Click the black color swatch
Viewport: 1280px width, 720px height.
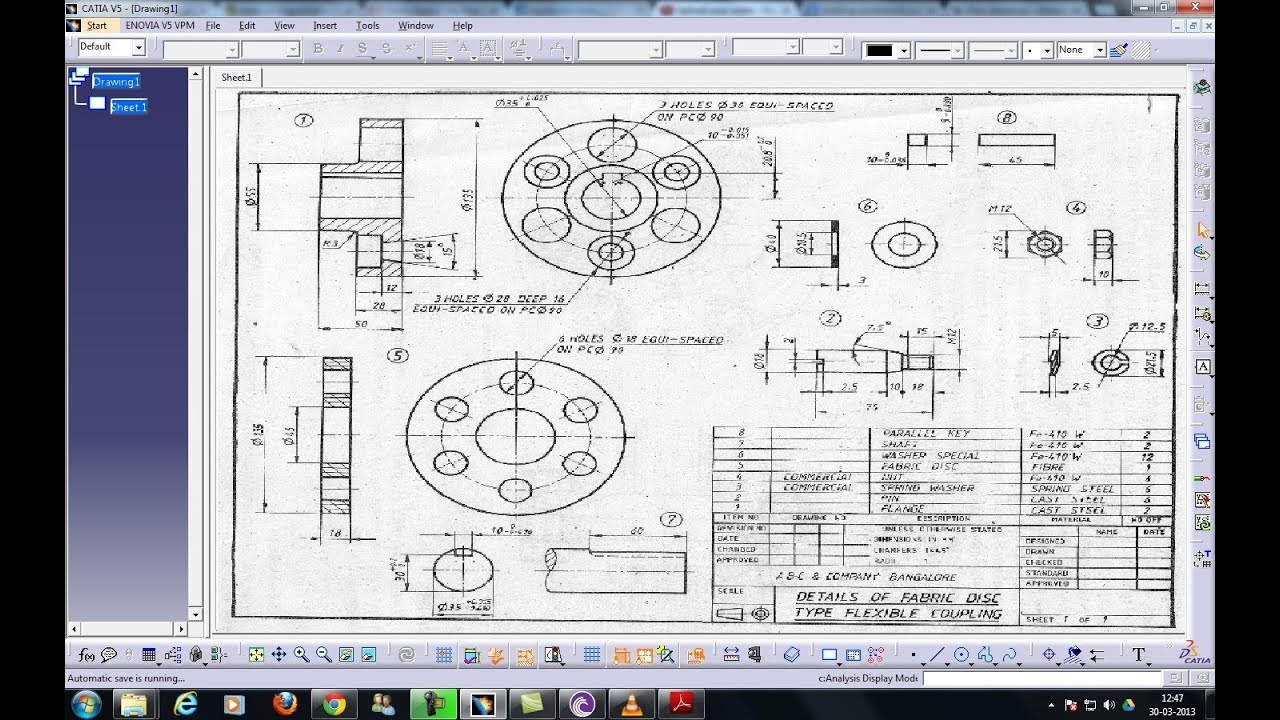point(880,50)
